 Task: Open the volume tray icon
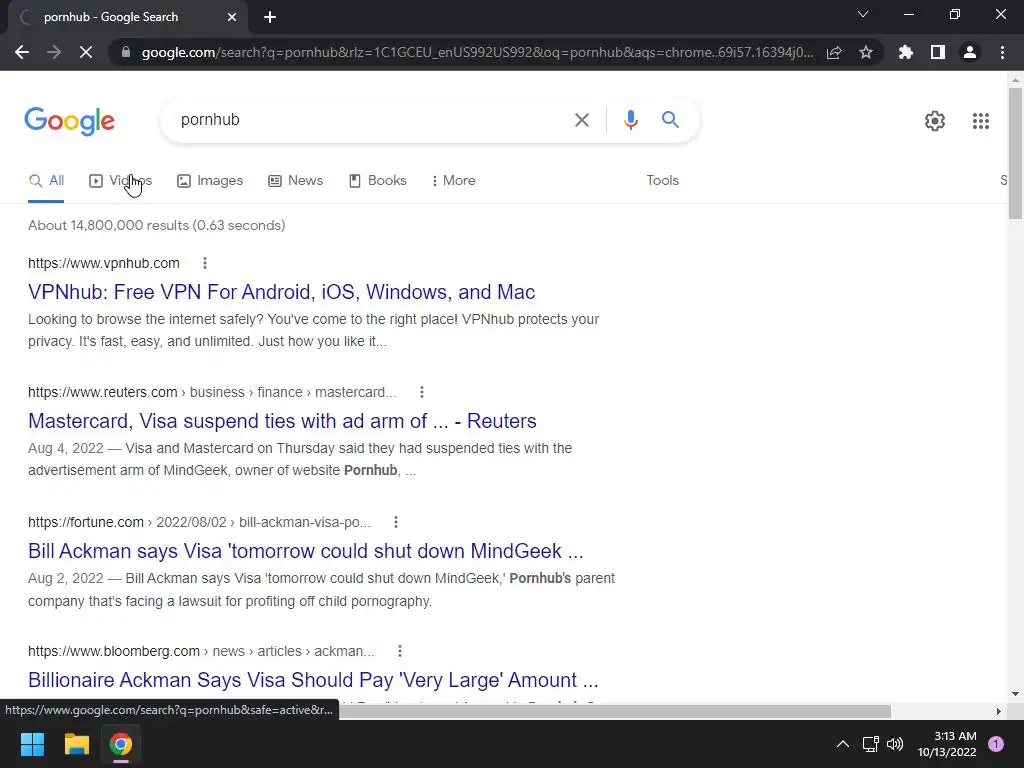(895, 744)
